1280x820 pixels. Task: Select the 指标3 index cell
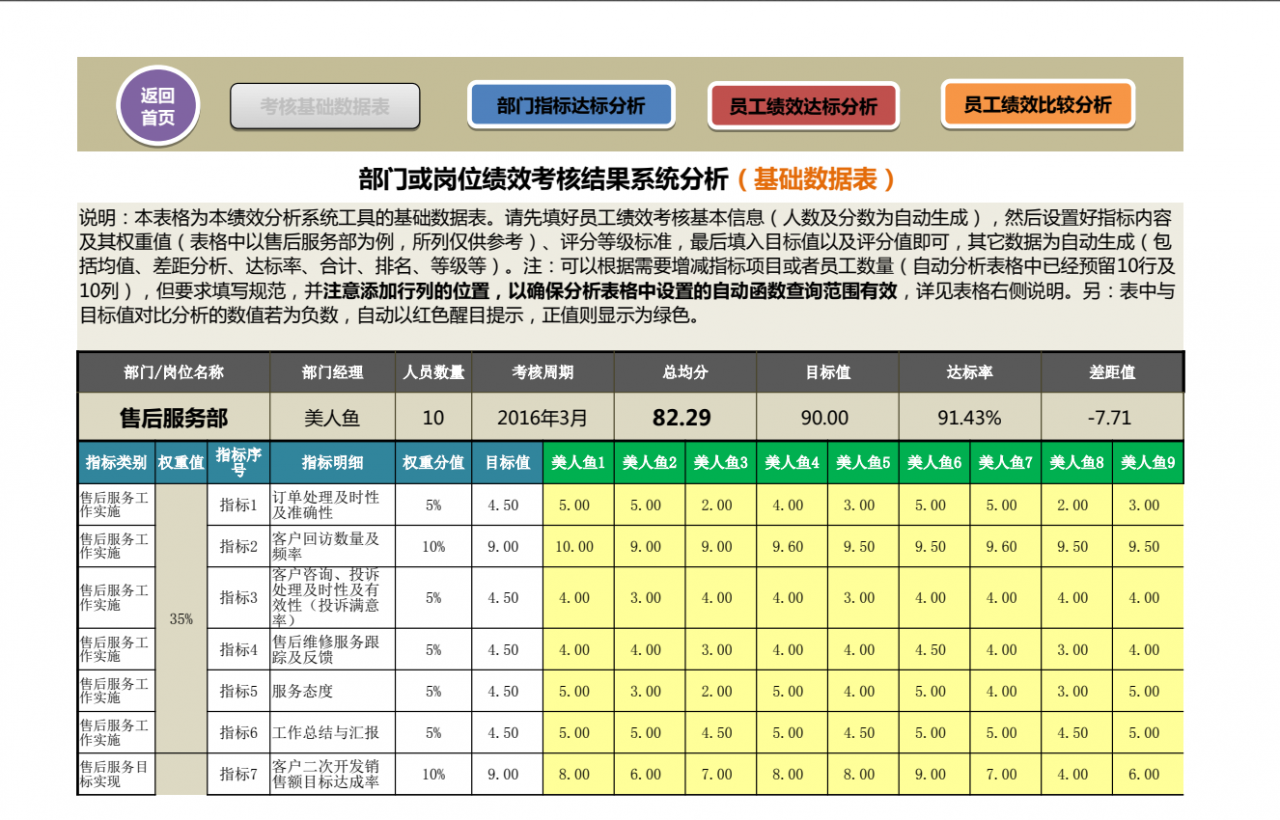coord(239,598)
